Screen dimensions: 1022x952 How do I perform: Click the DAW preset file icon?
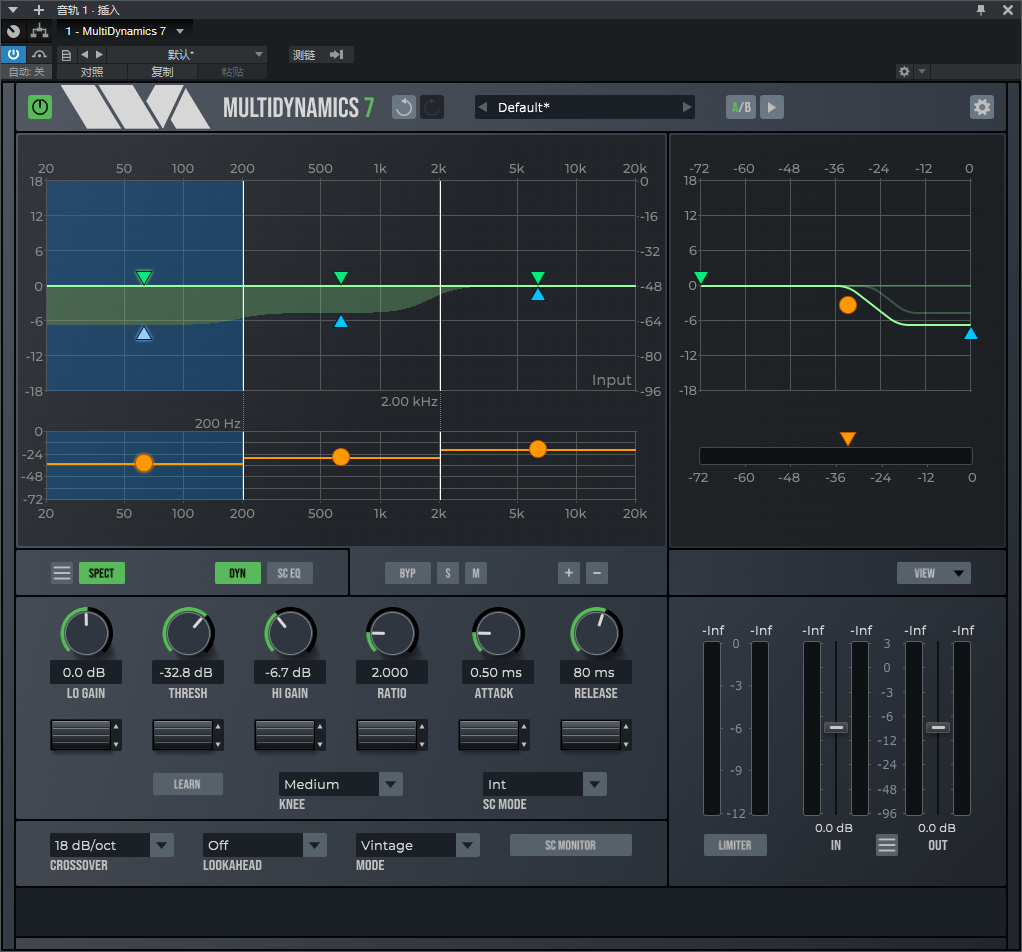click(66, 55)
